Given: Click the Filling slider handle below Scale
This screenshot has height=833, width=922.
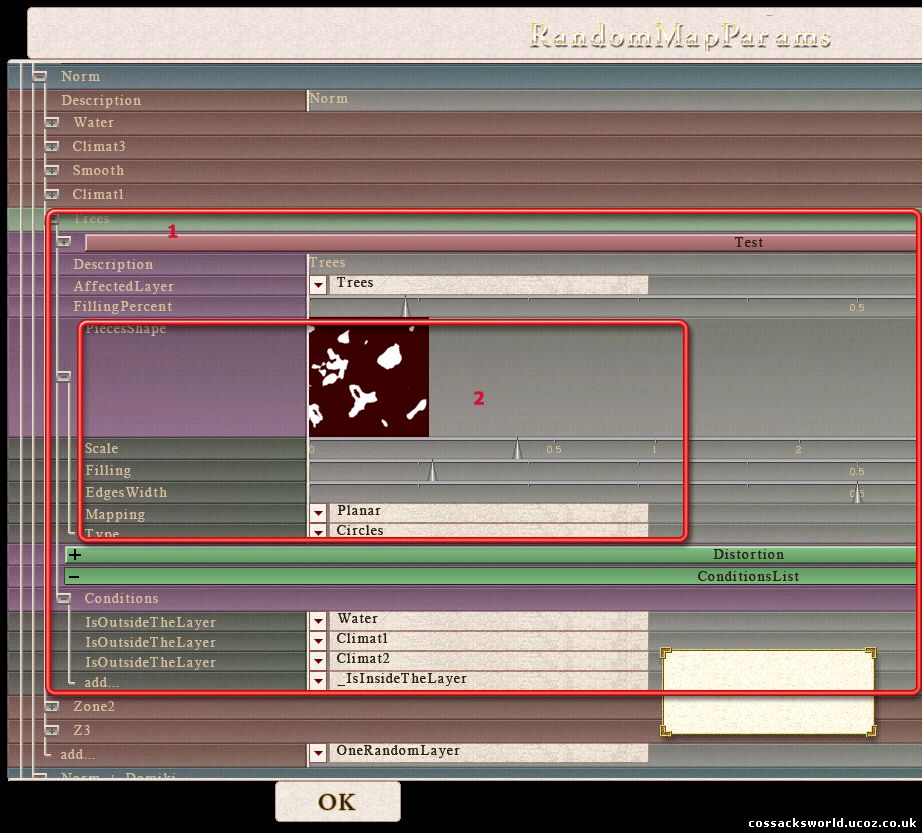Looking at the screenshot, I should click(432, 471).
